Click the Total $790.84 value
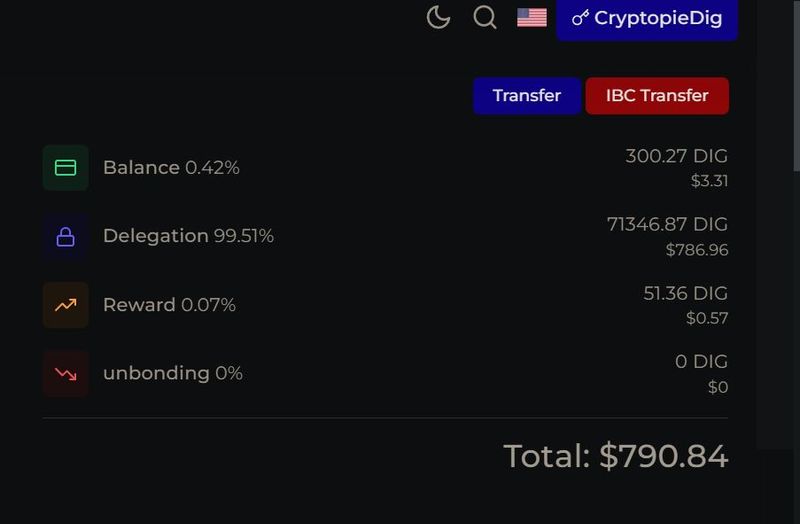Screen dimensions: 800x524 [x=615, y=456]
